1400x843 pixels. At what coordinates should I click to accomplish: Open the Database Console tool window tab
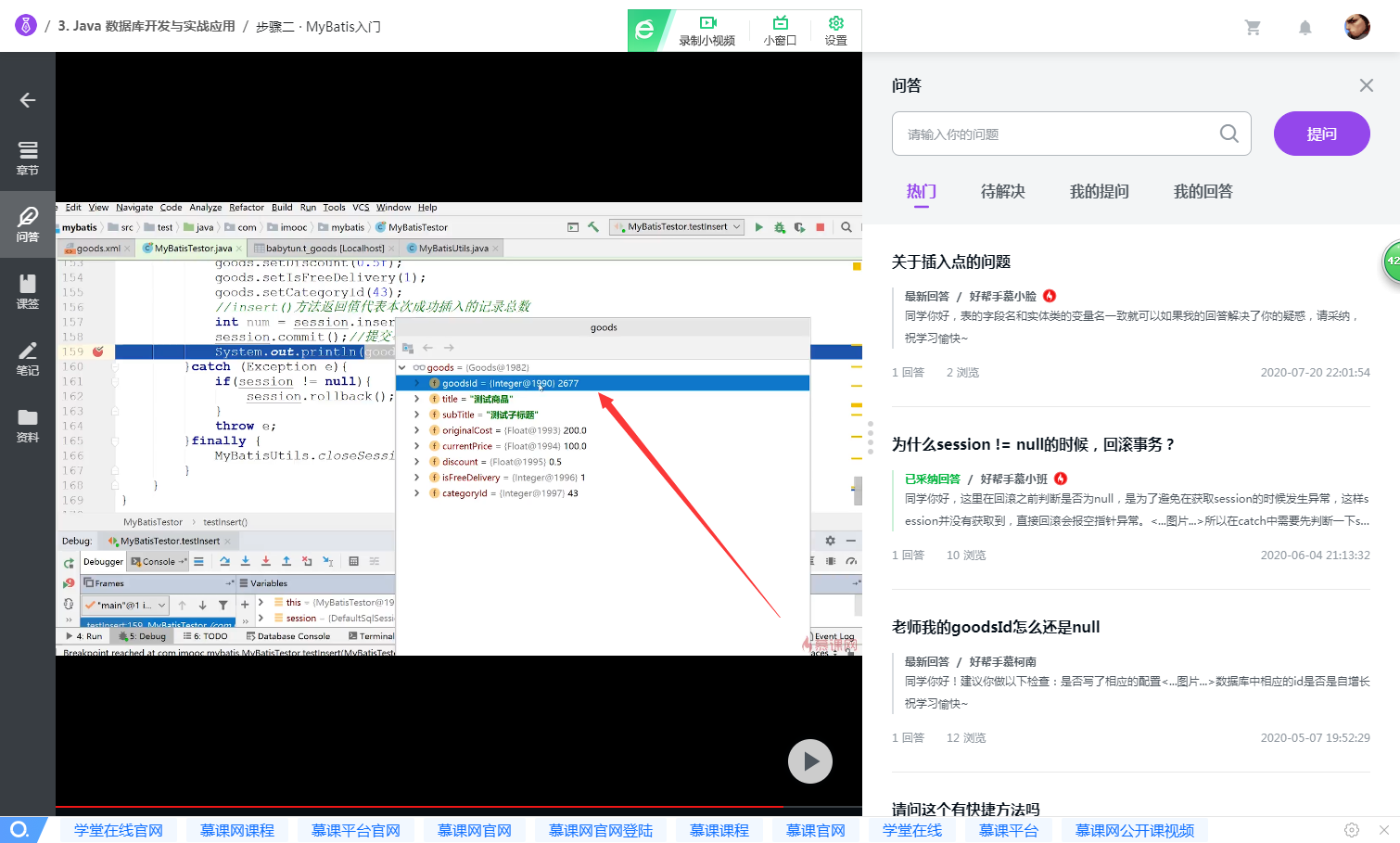(x=288, y=636)
